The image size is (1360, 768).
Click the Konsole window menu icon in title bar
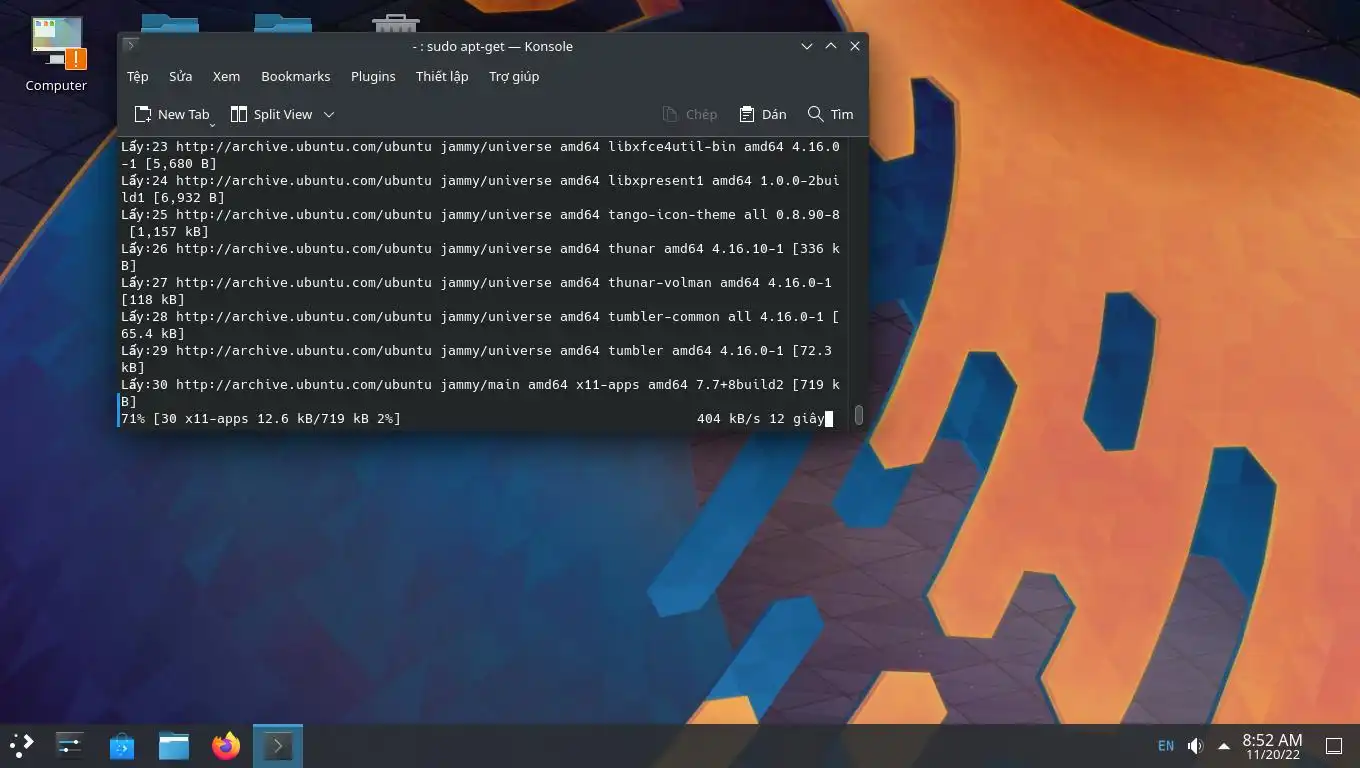(131, 46)
